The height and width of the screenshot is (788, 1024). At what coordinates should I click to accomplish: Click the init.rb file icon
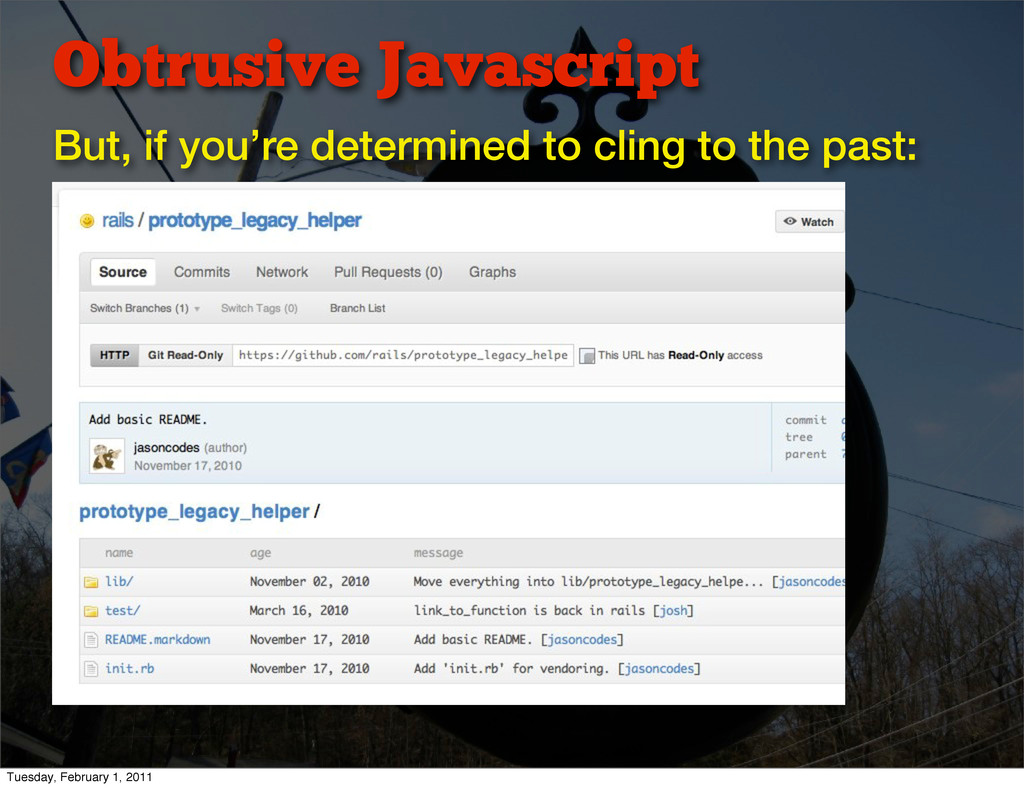tap(91, 669)
